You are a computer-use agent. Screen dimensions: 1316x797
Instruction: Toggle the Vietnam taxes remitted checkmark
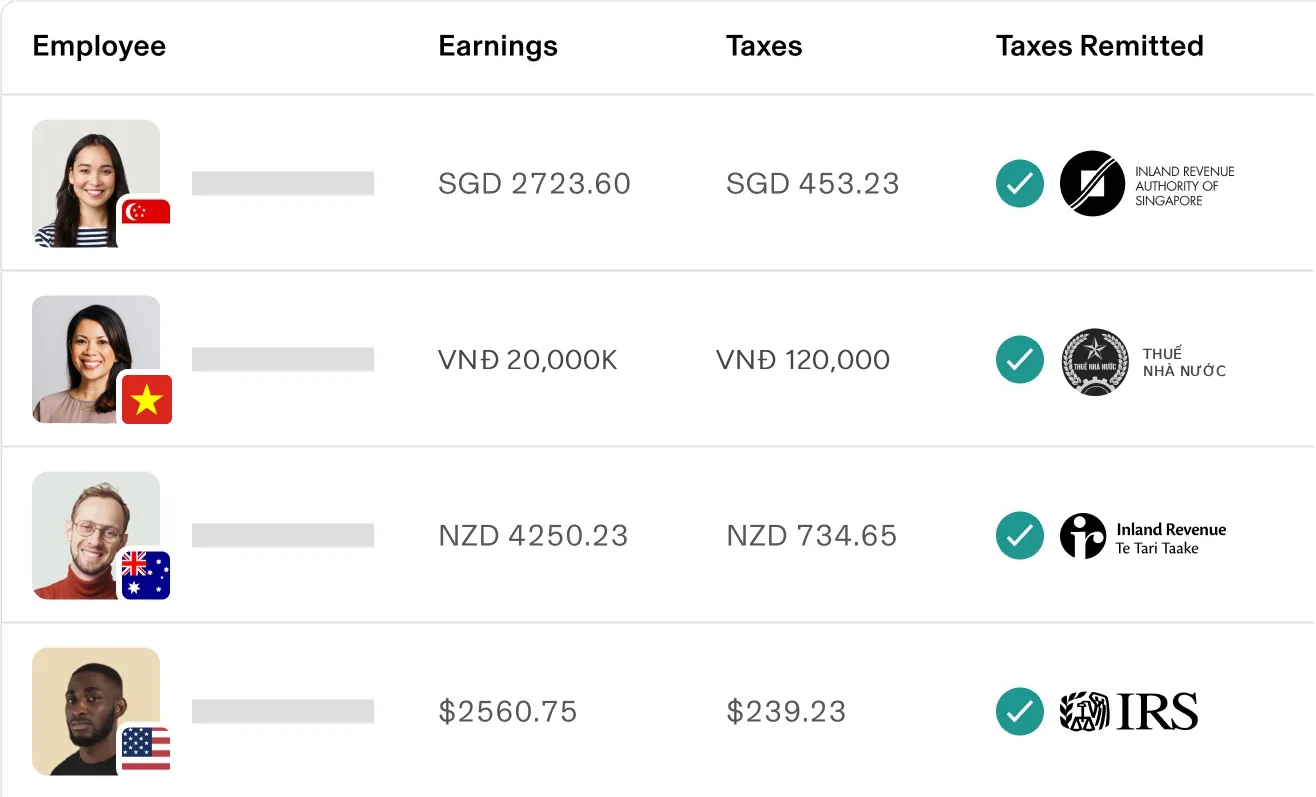pyautogui.click(x=1019, y=360)
